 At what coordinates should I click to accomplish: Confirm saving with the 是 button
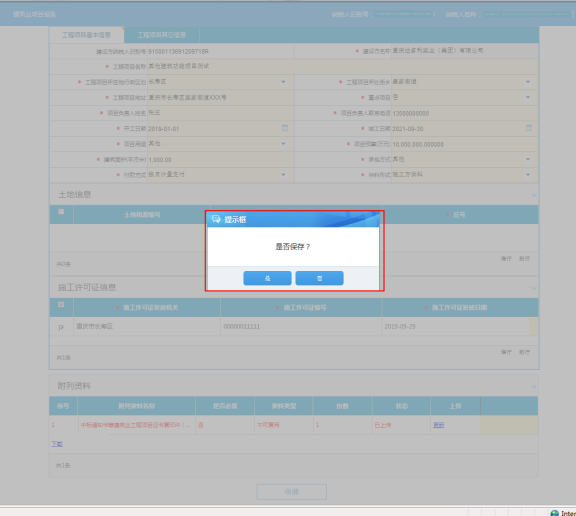(267, 278)
